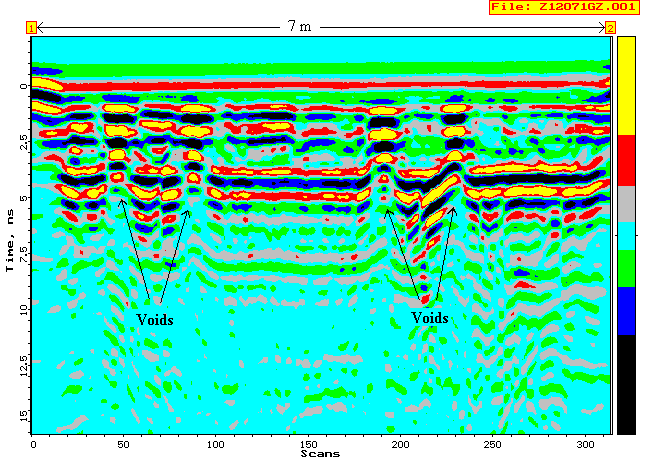The width and height of the screenshot is (647, 461).
Task: Click the 150 tick on Scans axis
Action: click(308, 443)
